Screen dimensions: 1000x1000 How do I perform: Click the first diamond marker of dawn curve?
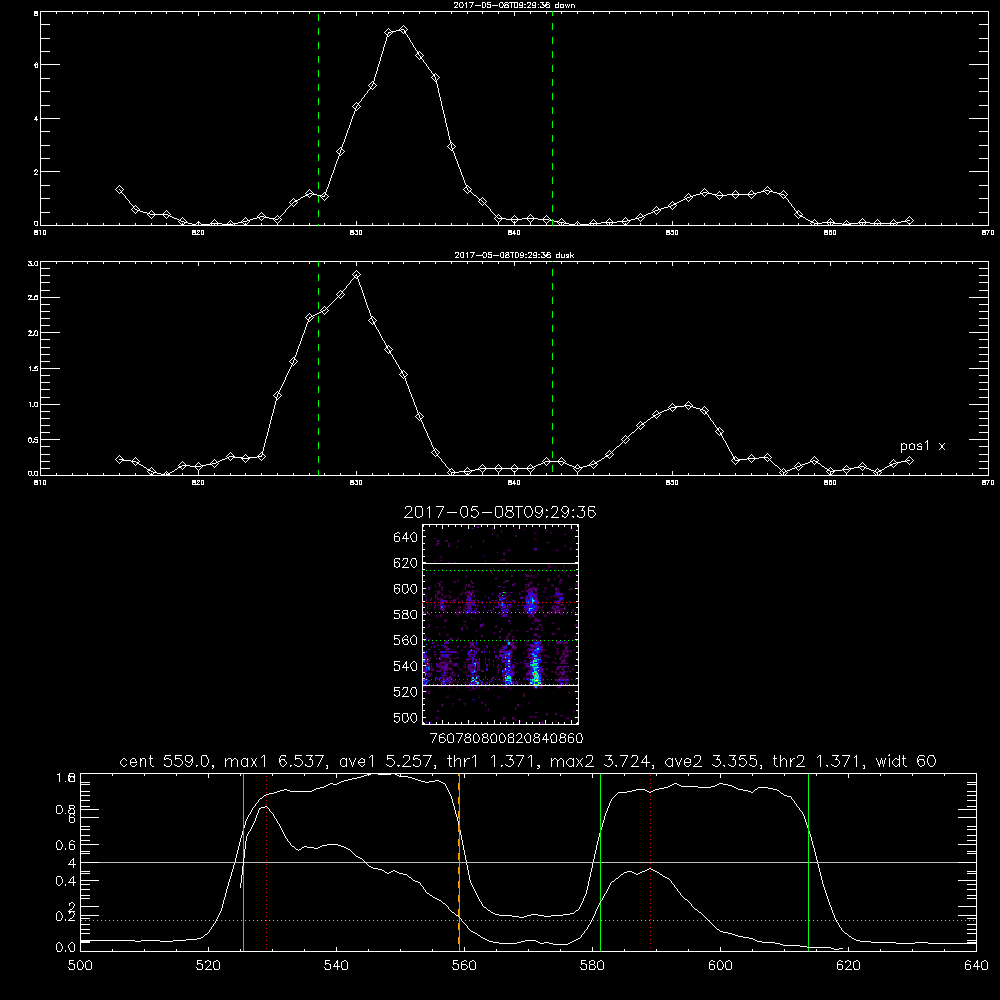pos(119,189)
